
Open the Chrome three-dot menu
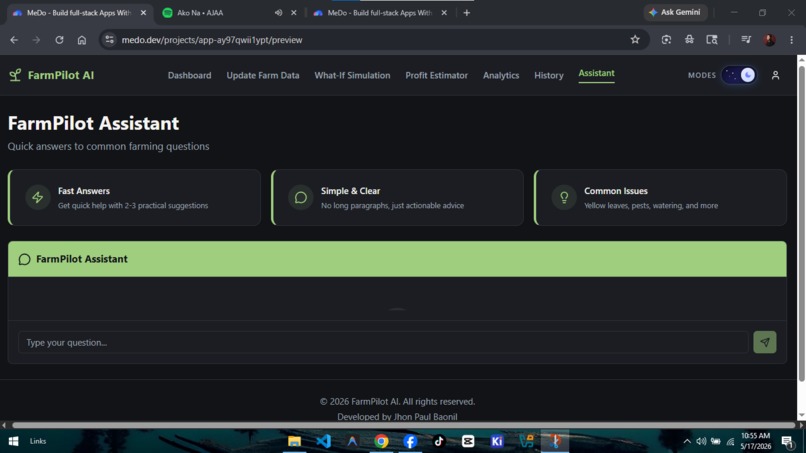[x=791, y=40]
